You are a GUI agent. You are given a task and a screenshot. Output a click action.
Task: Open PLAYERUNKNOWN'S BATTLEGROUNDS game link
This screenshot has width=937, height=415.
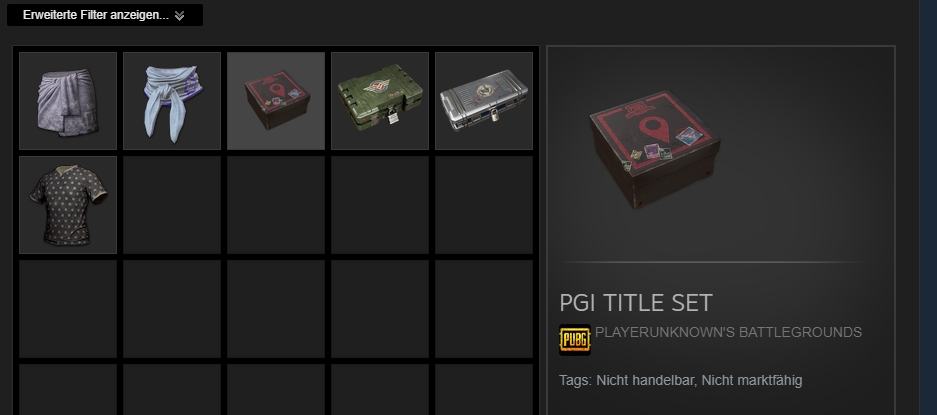(728, 332)
